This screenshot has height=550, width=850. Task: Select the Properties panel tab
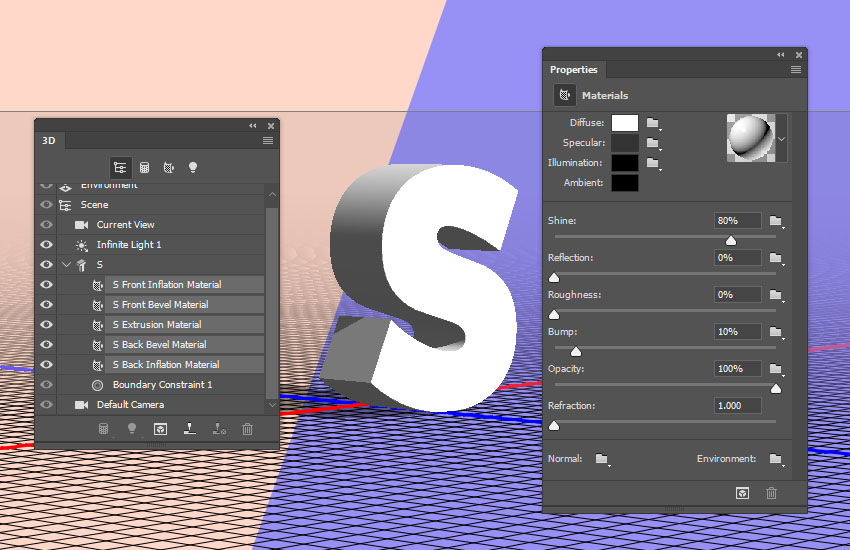pos(574,70)
